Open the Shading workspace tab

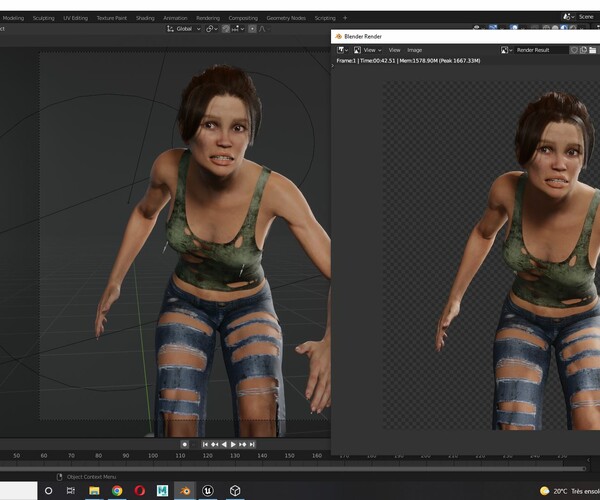point(145,18)
